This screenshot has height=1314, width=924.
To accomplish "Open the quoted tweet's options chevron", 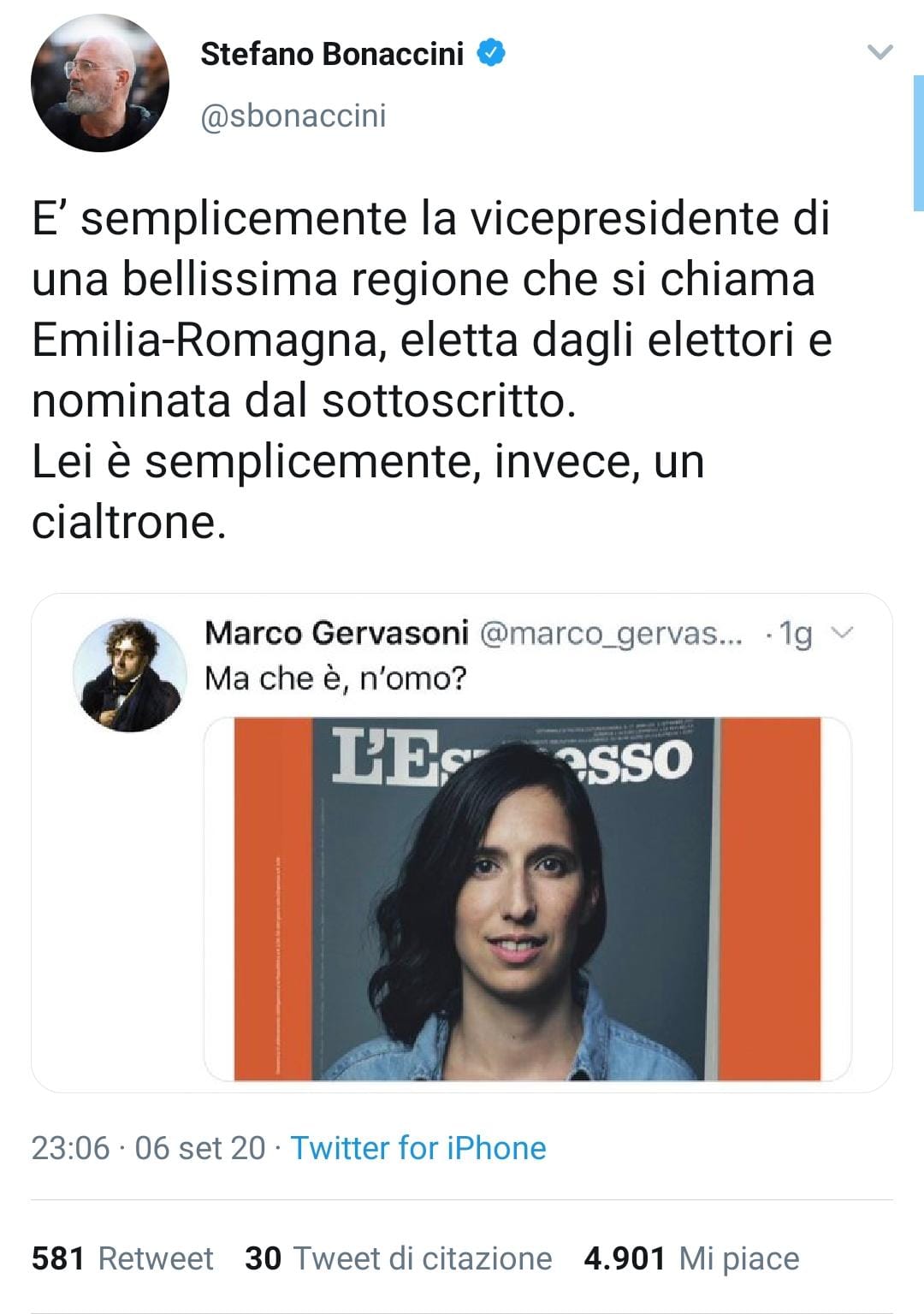I will (x=843, y=633).
